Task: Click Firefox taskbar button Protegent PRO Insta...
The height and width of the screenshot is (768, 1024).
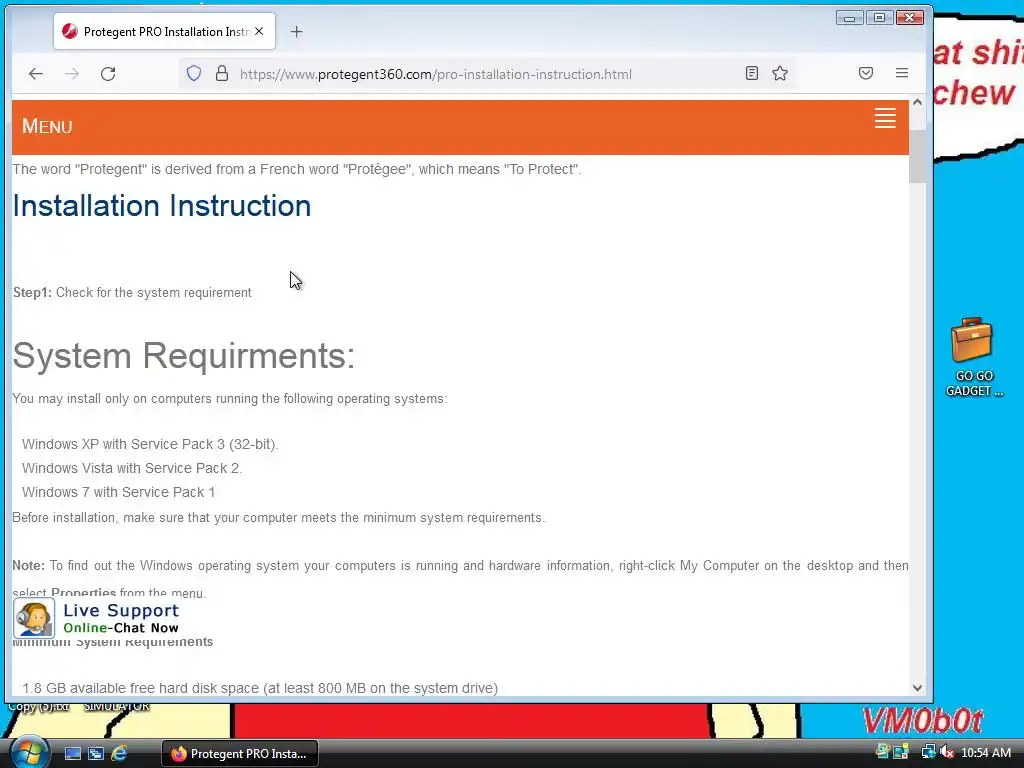Action: 240,754
